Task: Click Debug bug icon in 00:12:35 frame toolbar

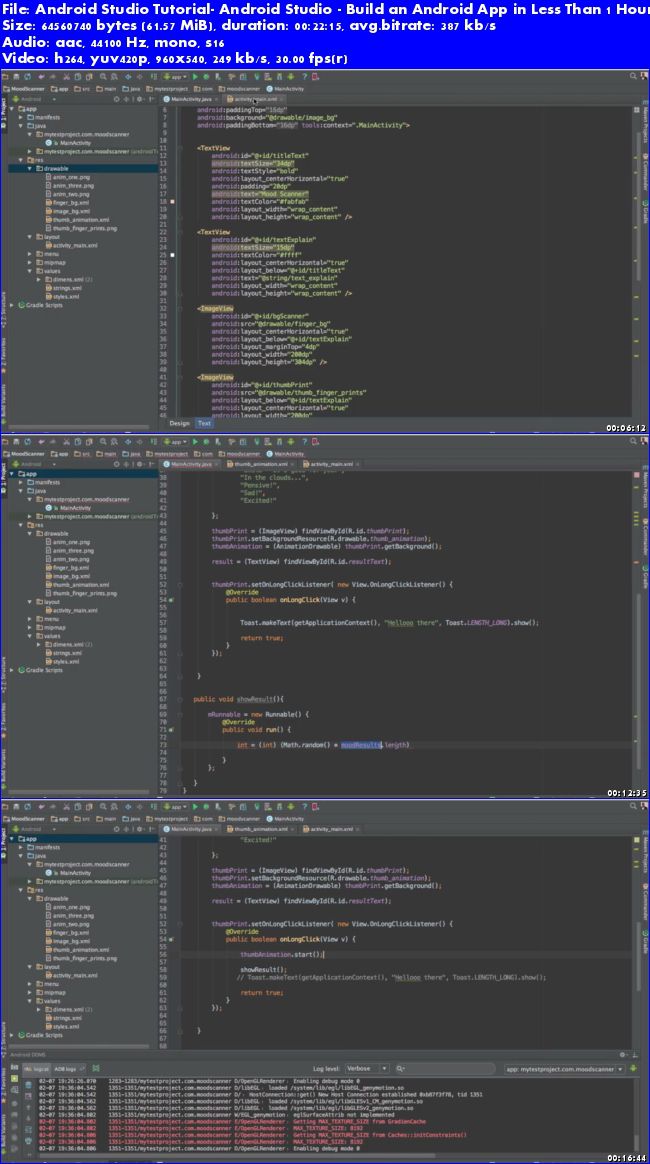Action: coord(206,442)
